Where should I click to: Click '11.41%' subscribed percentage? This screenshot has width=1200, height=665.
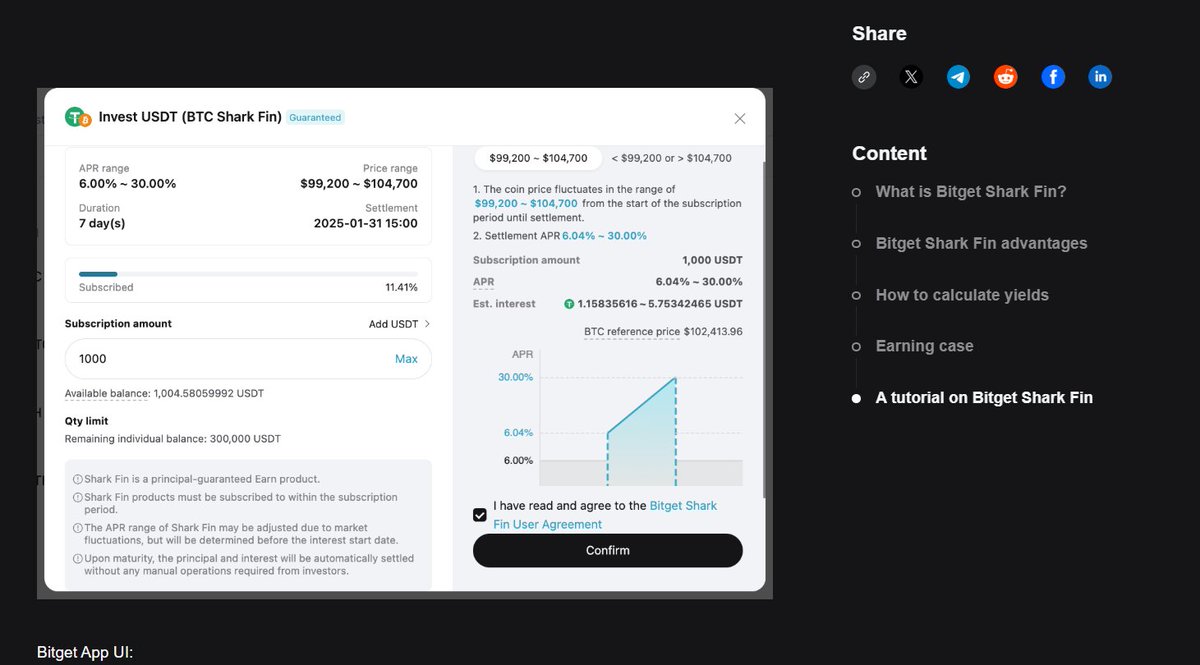click(x=401, y=287)
